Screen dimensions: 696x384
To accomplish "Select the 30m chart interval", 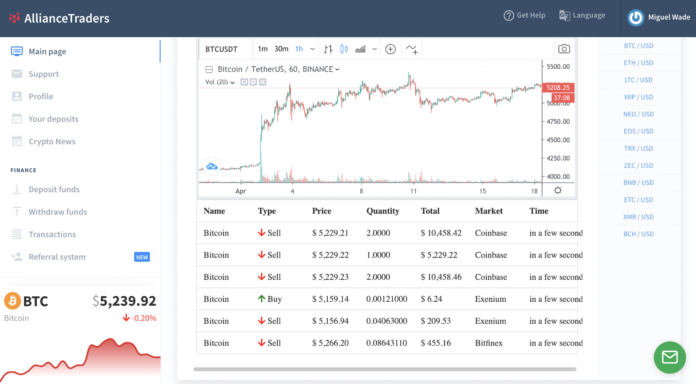I will tap(281, 49).
